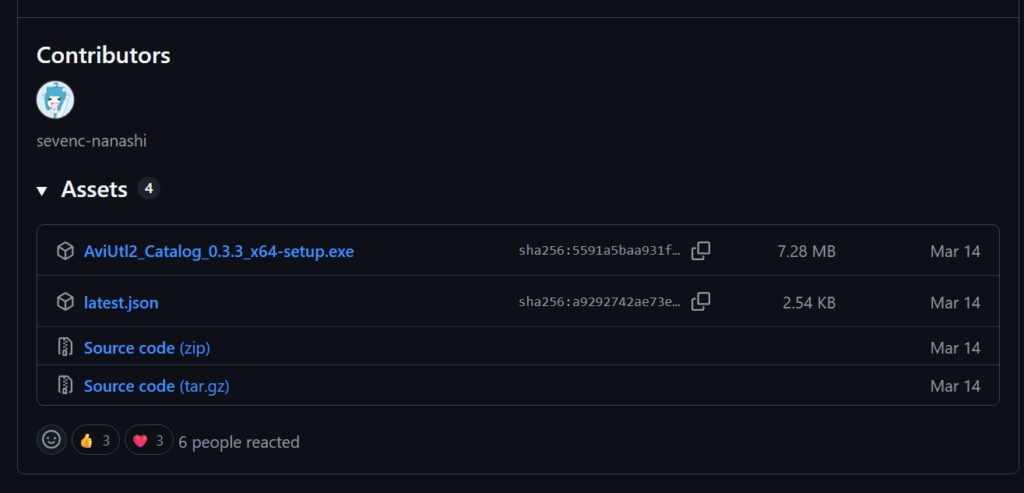Copy sha256 hash of setup.exe asset
Screen dimensions: 1024x493
pyautogui.click(x=701, y=251)
